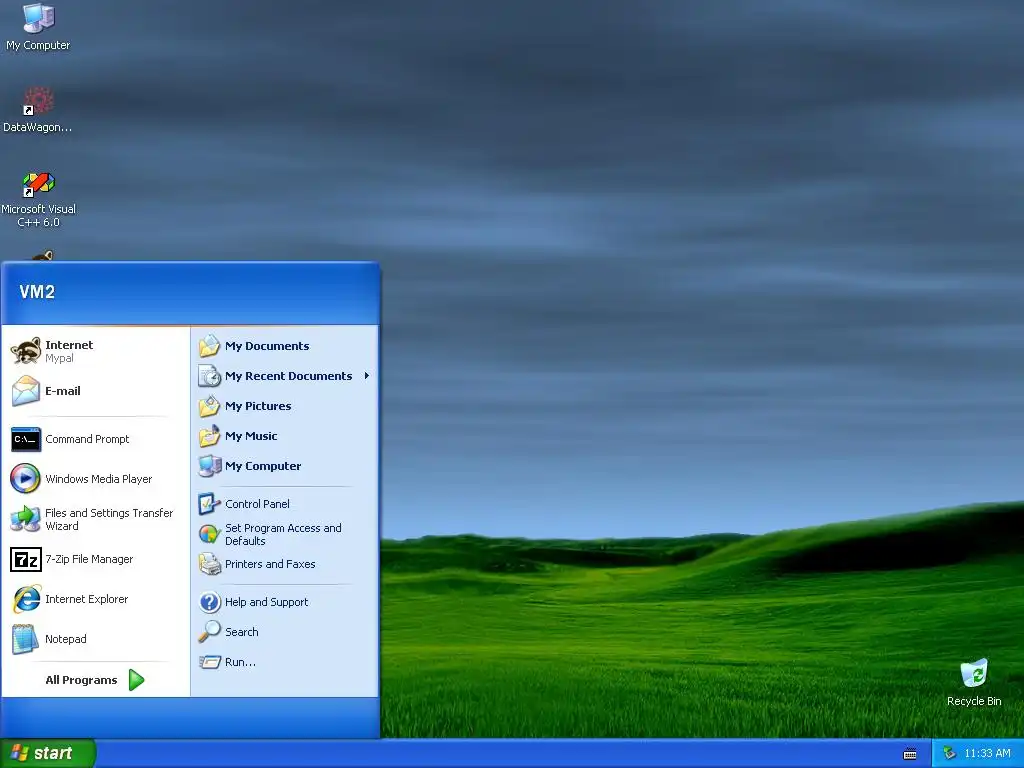The width and height of the screenshot is (1024, 768).
Task: Click Run... text label
Action: 240,662
